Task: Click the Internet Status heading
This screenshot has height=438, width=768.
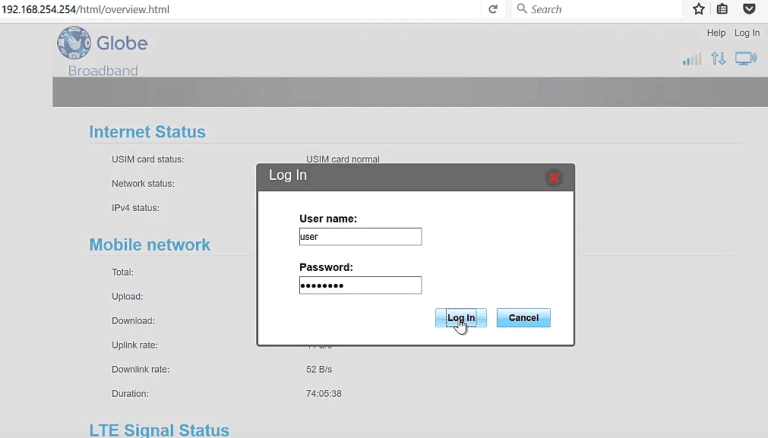Action: [147, 132]
